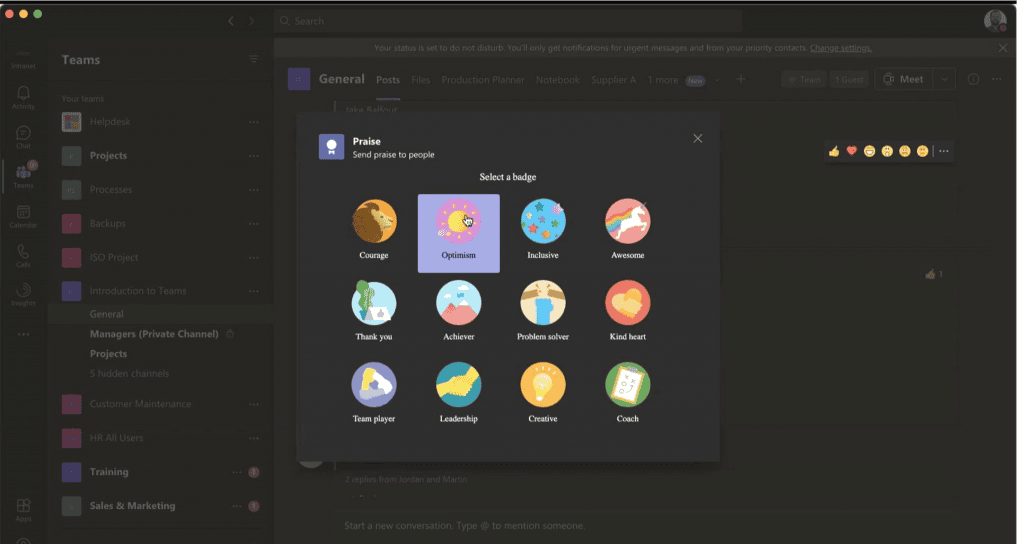The width and height of the screenshot is (1024, 544).
Task: Click the Change settings link
Action: click(x=840, y=48)
